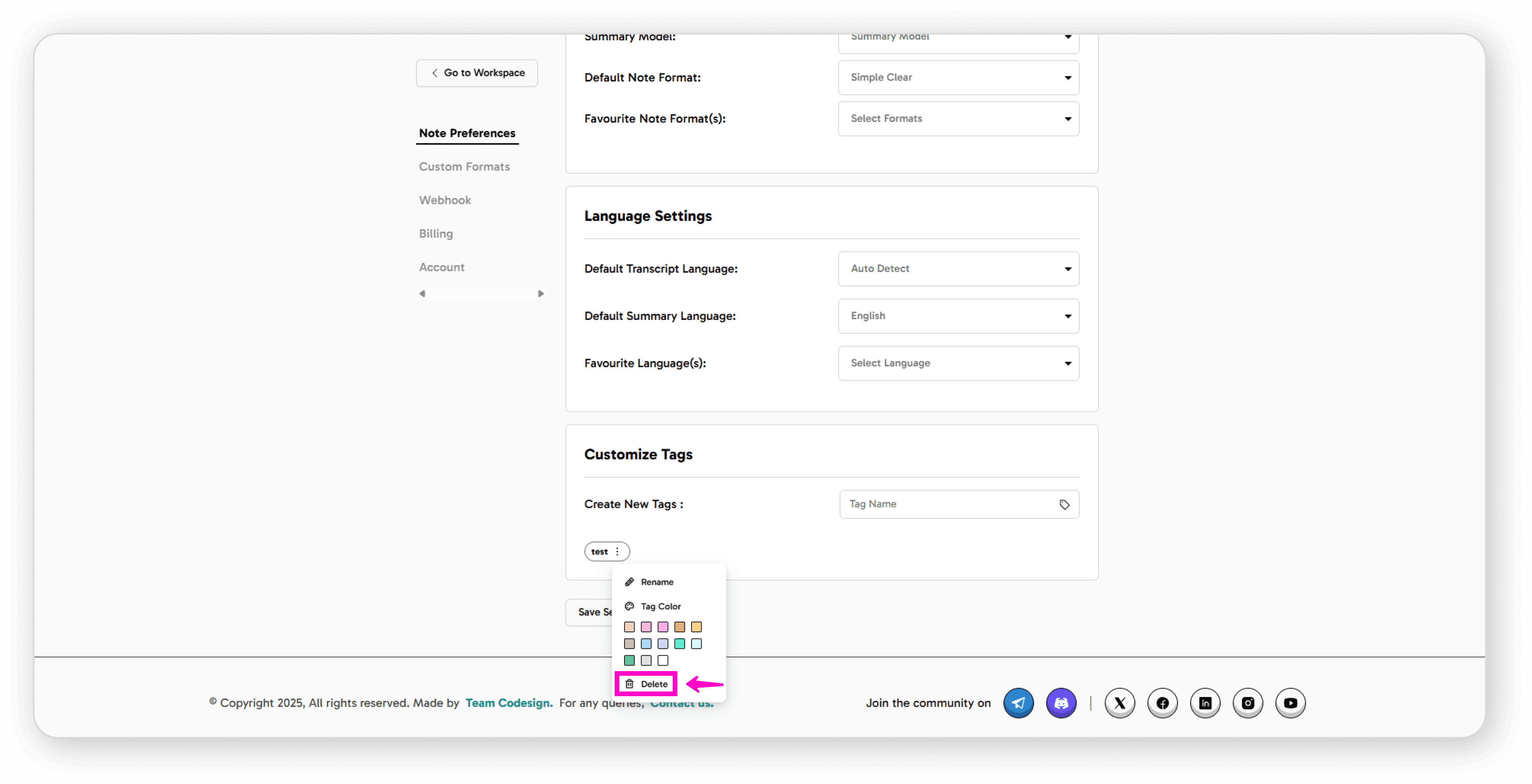Click the X (Twitter) social icon
This screenshot has width=1532, height=784.
click(1119, 703)
